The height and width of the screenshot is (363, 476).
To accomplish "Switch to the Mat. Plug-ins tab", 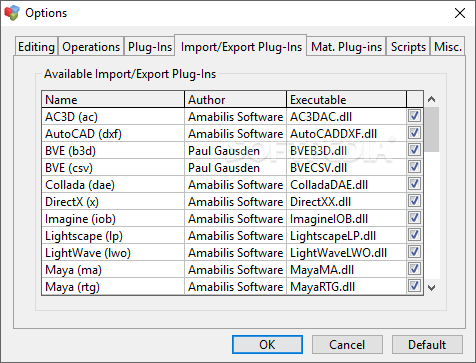I will pos(346,47).
